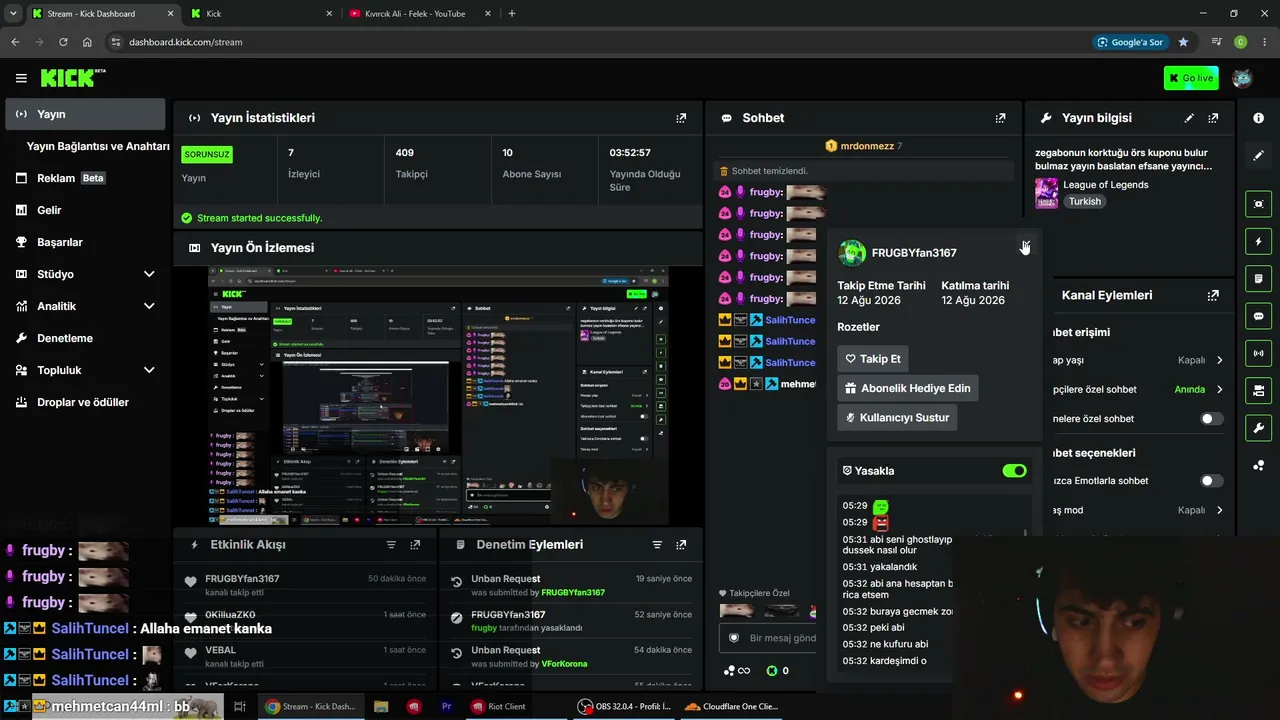Edit stream info with the pencil icon
Screen dimensions: 1280x720
click(x=1189, y=118)
